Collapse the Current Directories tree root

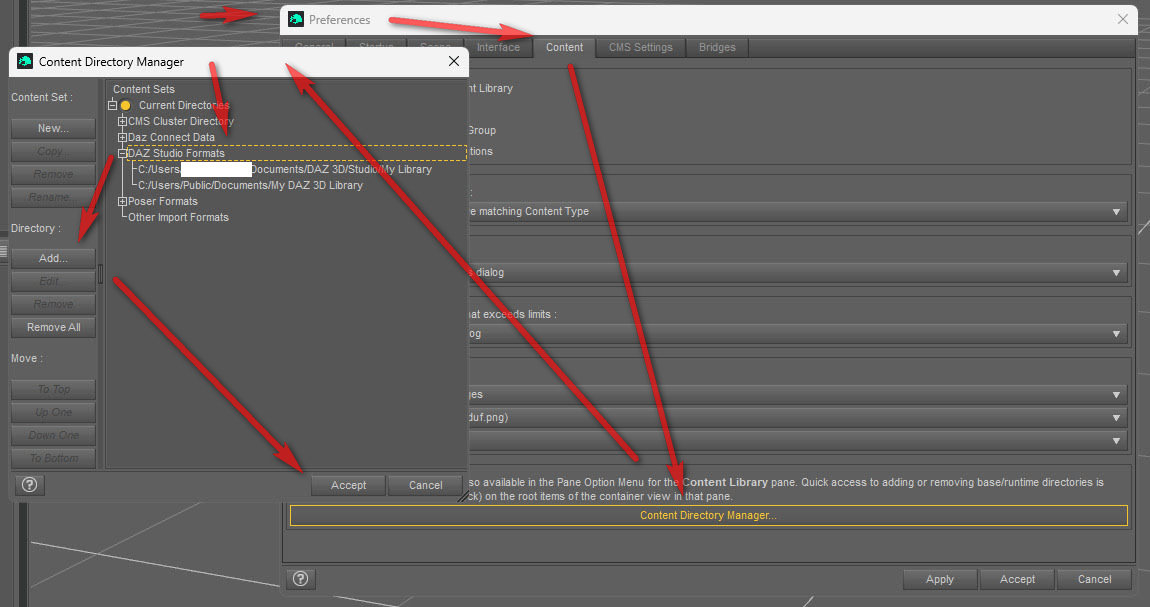(112, 105)
